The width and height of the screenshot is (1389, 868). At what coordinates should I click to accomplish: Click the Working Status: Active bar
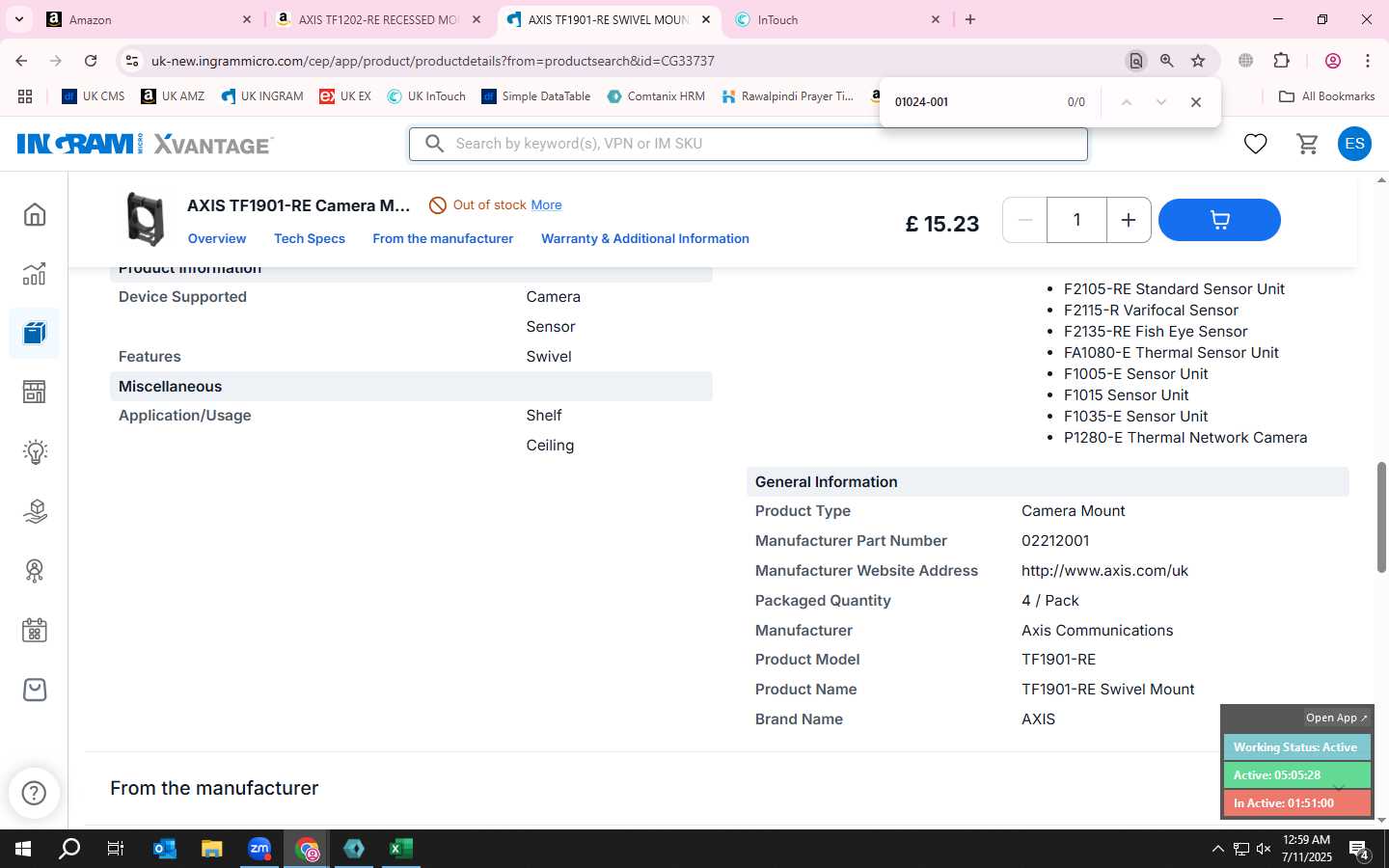1296,747
